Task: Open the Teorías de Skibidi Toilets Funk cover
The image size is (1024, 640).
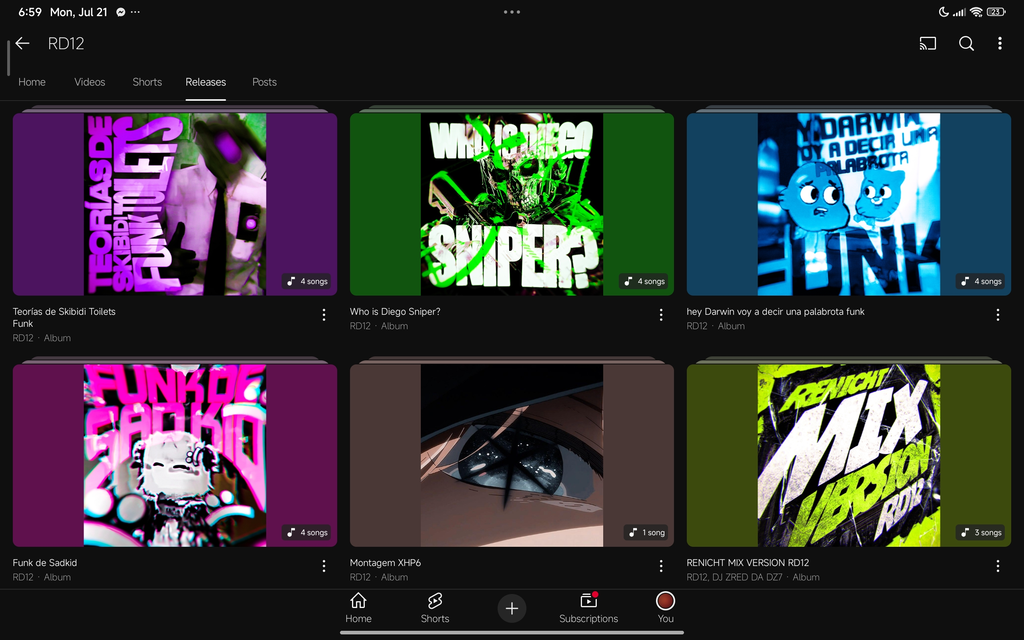Action: coord(175,204)
